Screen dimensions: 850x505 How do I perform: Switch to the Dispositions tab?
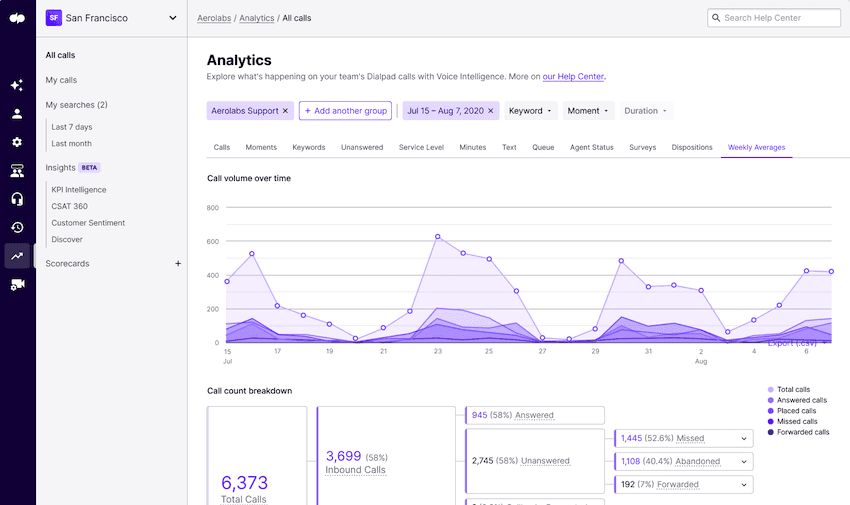(x=692, y=147)
